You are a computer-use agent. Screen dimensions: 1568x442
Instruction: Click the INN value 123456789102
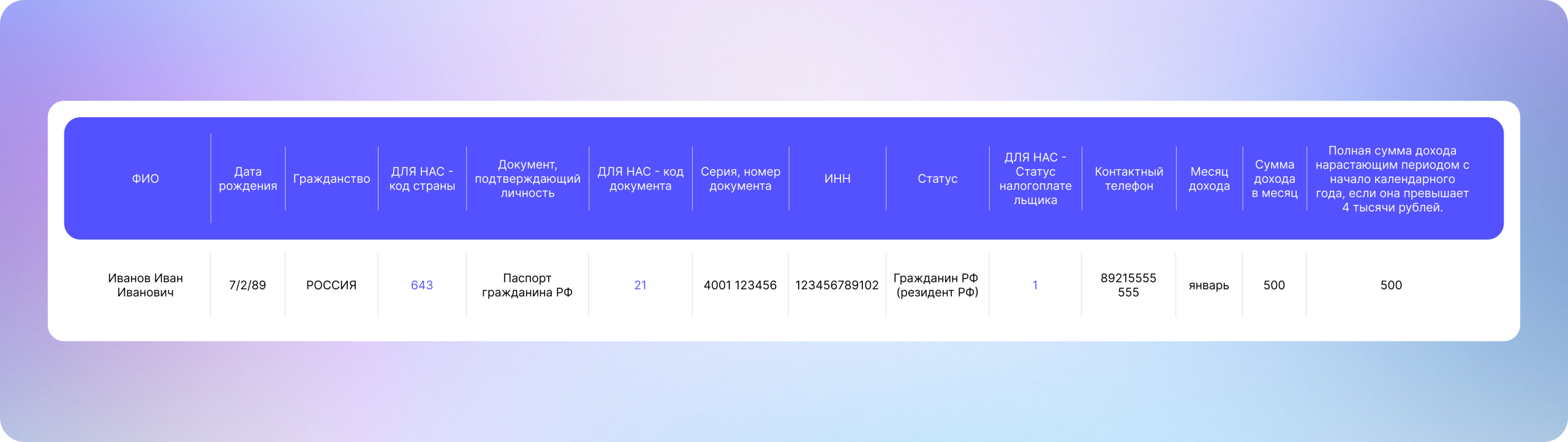pos(837,285)
